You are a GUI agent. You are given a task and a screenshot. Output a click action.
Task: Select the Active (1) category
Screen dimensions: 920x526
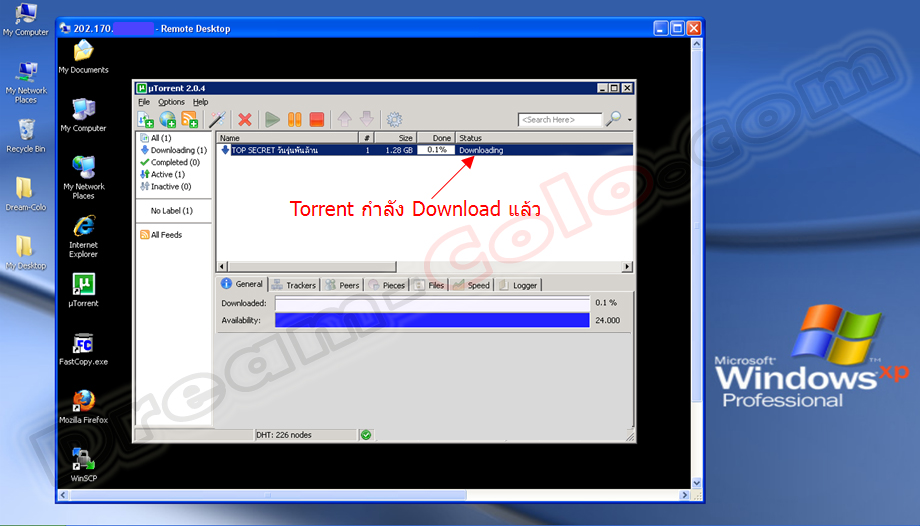click(163, 174)
